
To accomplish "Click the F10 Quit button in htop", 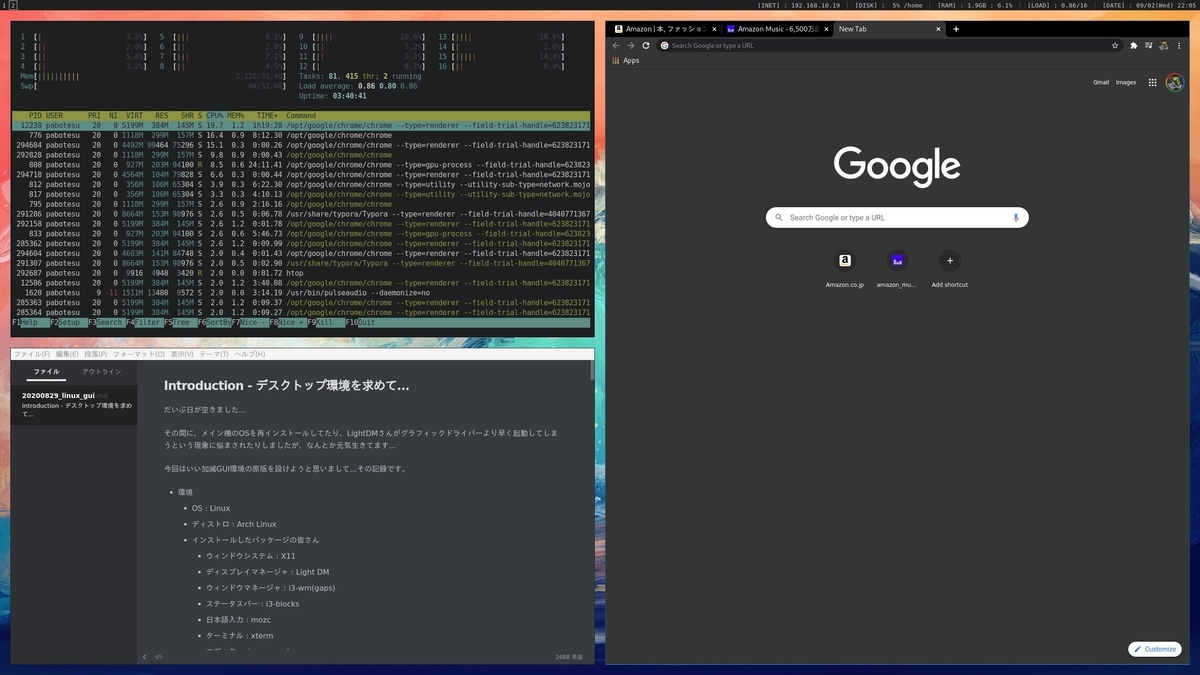I will point(362,322).
